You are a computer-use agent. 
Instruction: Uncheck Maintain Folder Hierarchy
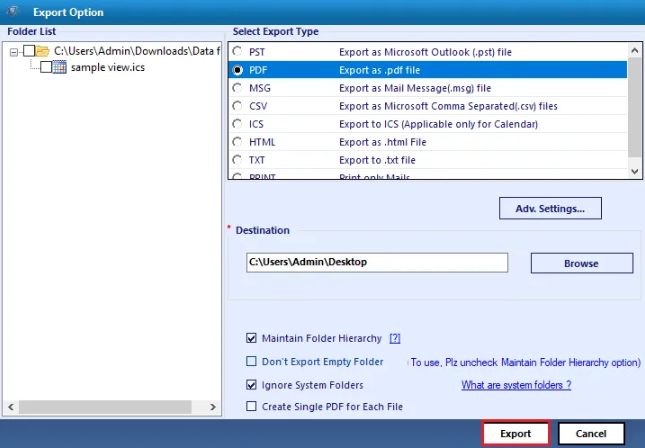point(252,338)
